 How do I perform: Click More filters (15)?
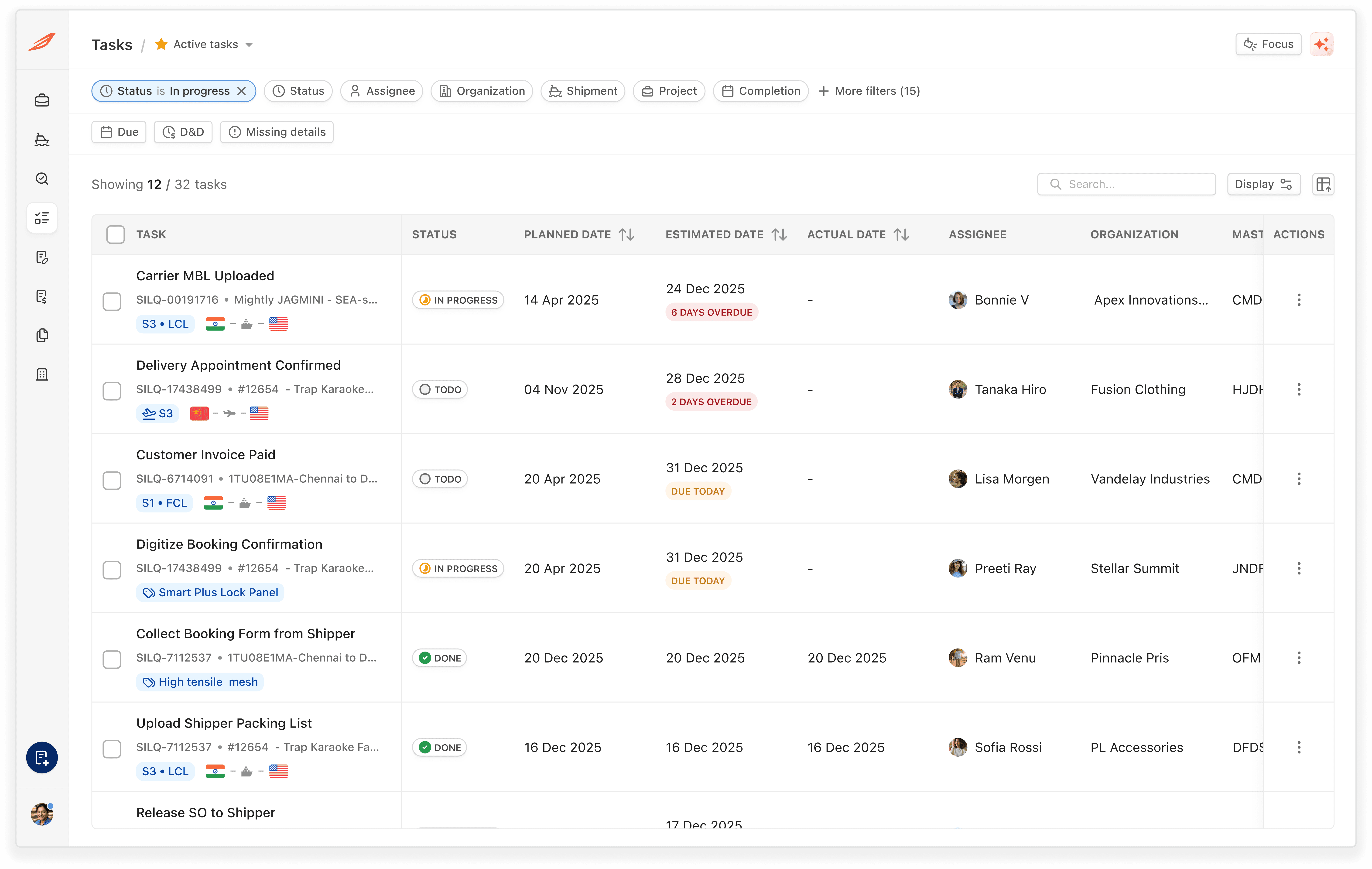pos(869,91)
